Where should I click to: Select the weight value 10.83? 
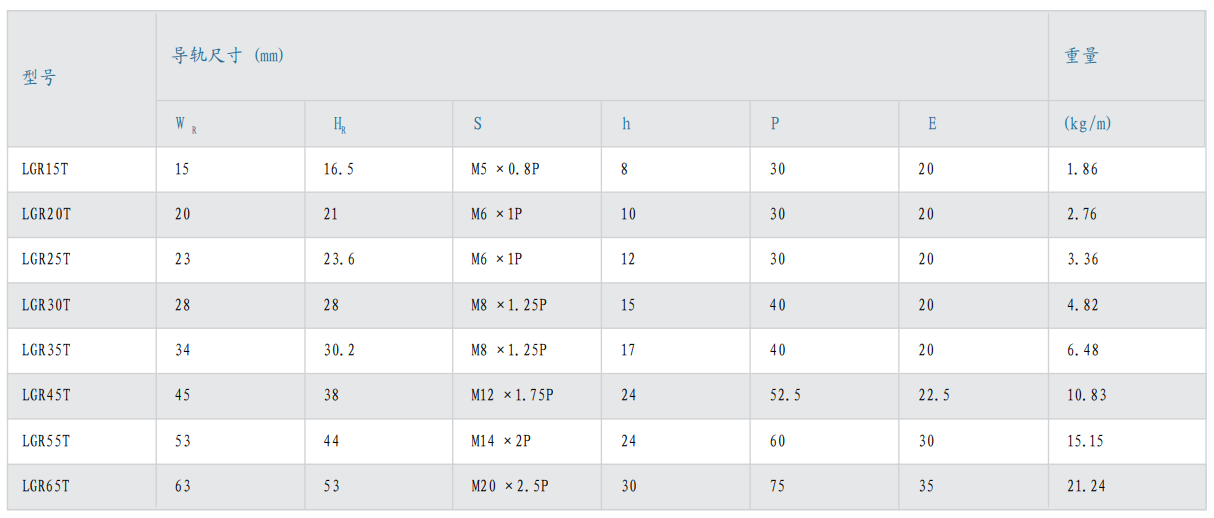tap(1086, 395)
